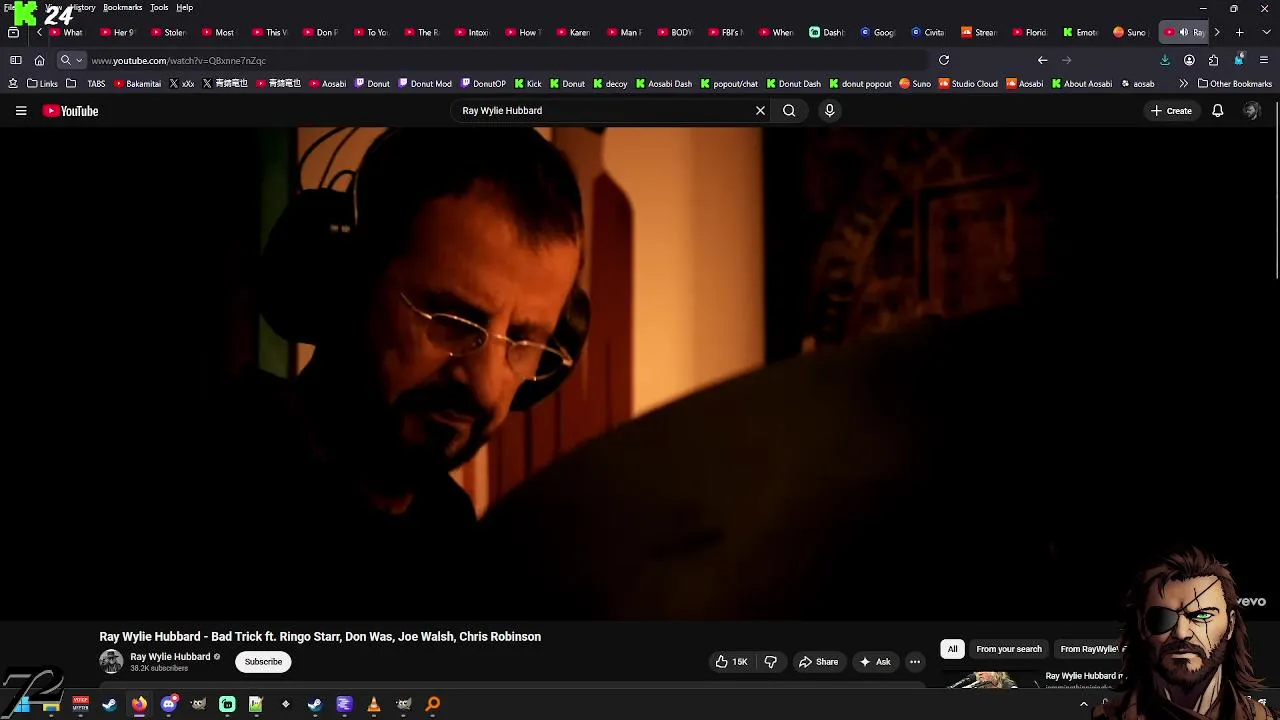
Task: Open the YouTube hamburger guide menu
Action: tap(21, 111)
